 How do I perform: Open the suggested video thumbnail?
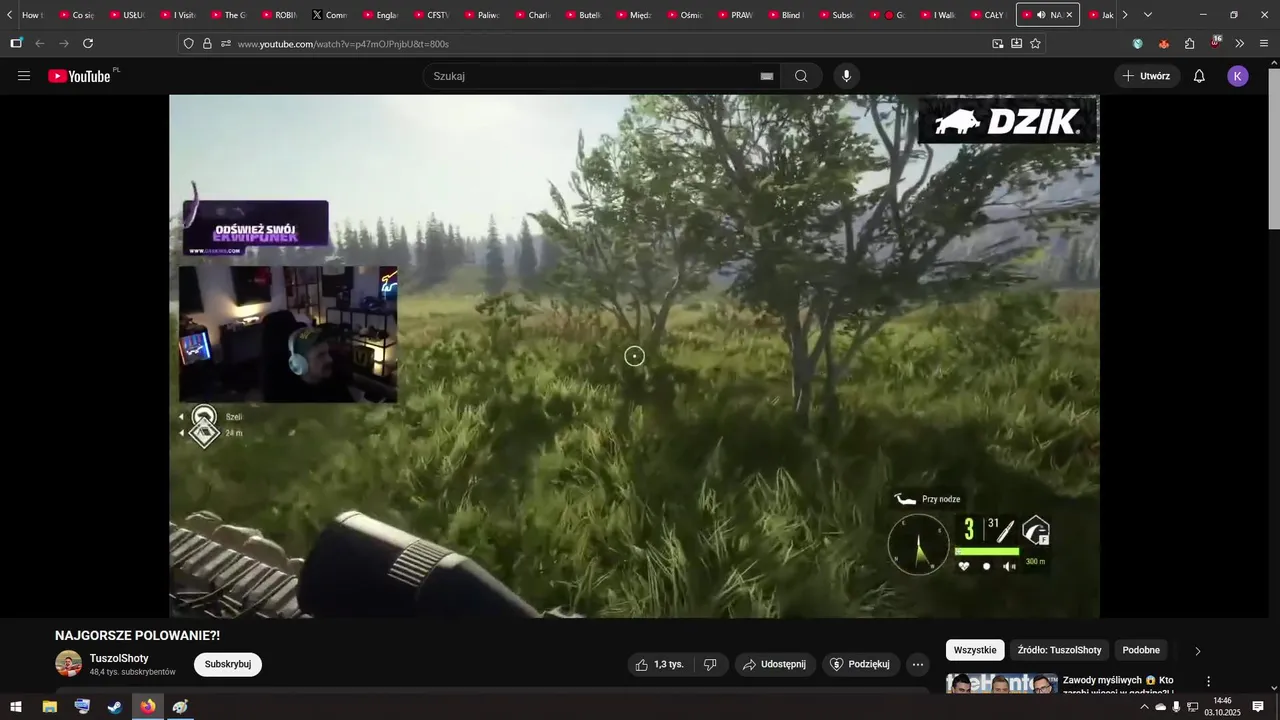[1002, 684]
